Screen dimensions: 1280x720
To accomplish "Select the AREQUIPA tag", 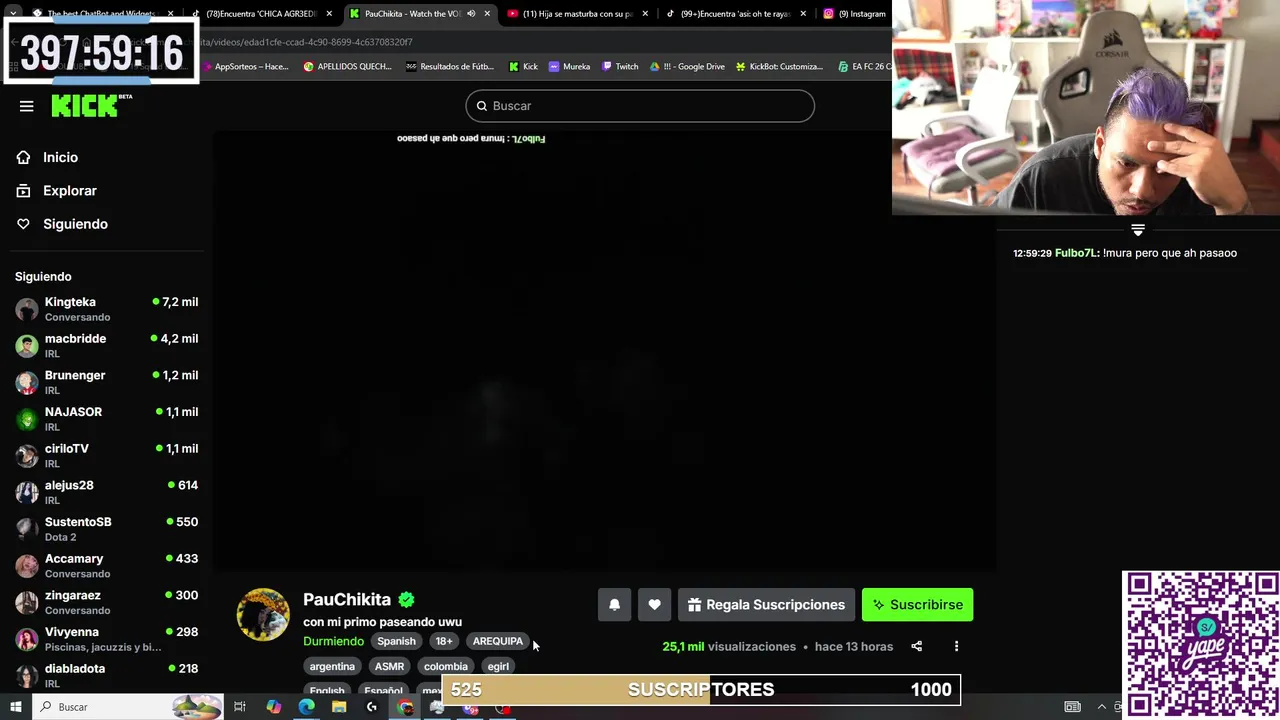I will (498, 641).
